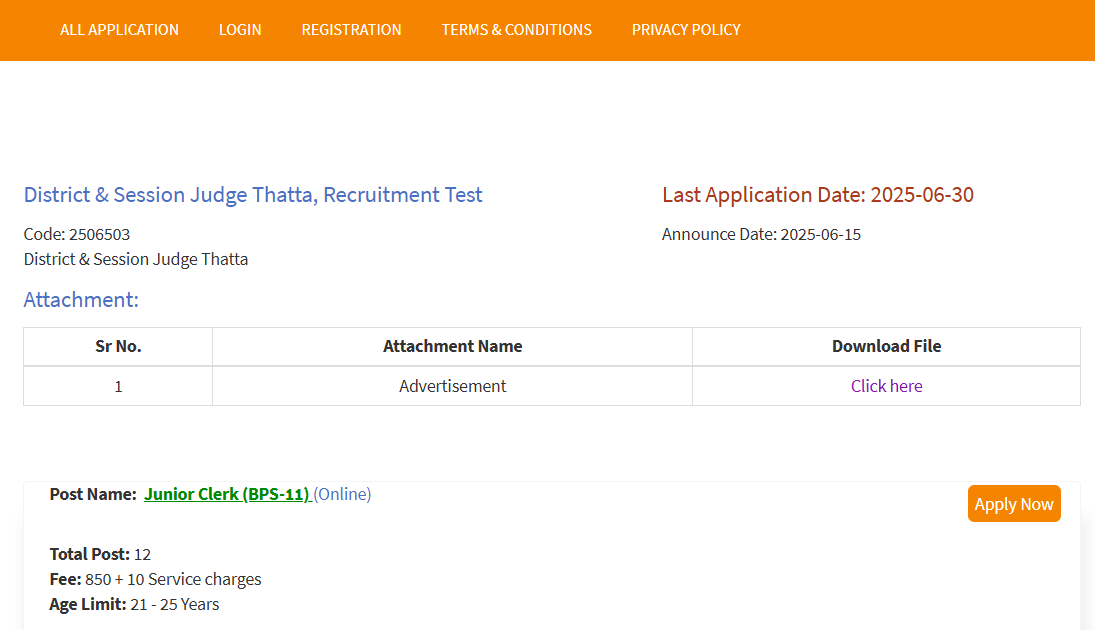Select the Recruitment Test title heading

[253, 195]
